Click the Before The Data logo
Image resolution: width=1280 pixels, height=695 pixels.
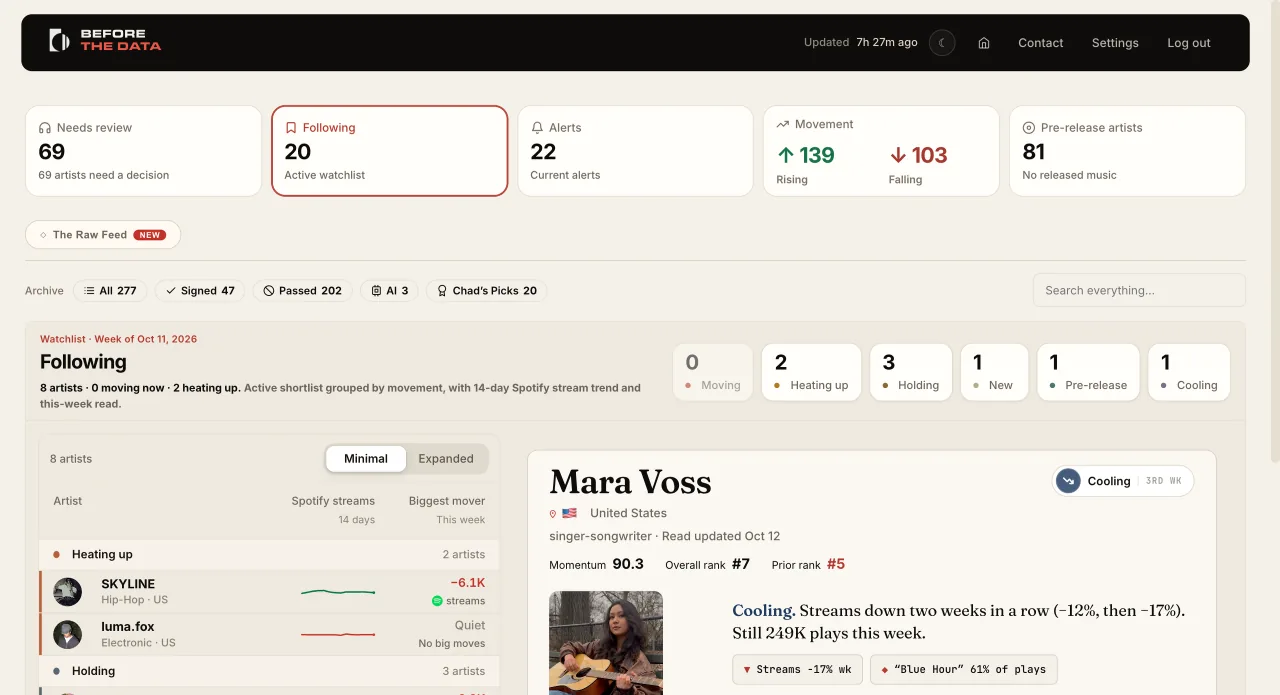pos(105,40)
